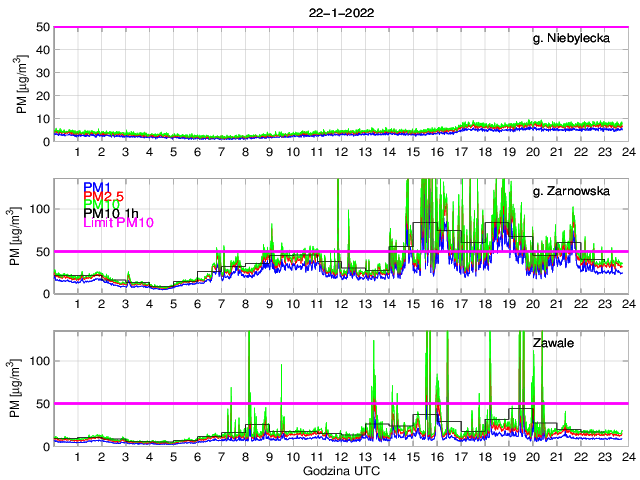Click the blue PM1 legend entry
640x480 pixels.
(97, 187)
